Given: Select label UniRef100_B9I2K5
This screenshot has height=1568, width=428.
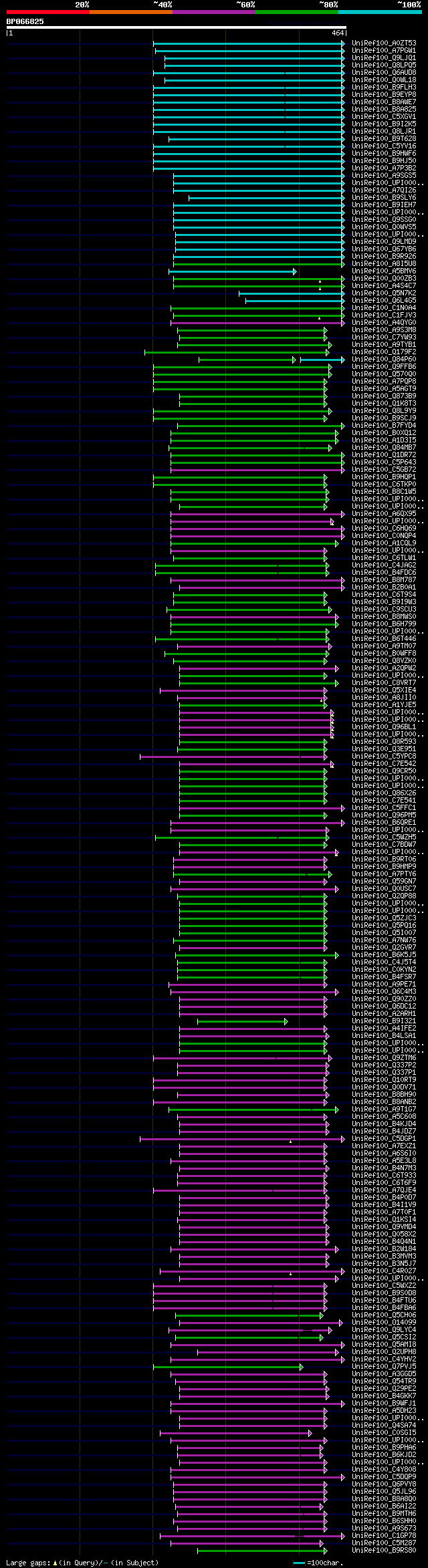Looking at the screenshot, I should pos(384,124).
